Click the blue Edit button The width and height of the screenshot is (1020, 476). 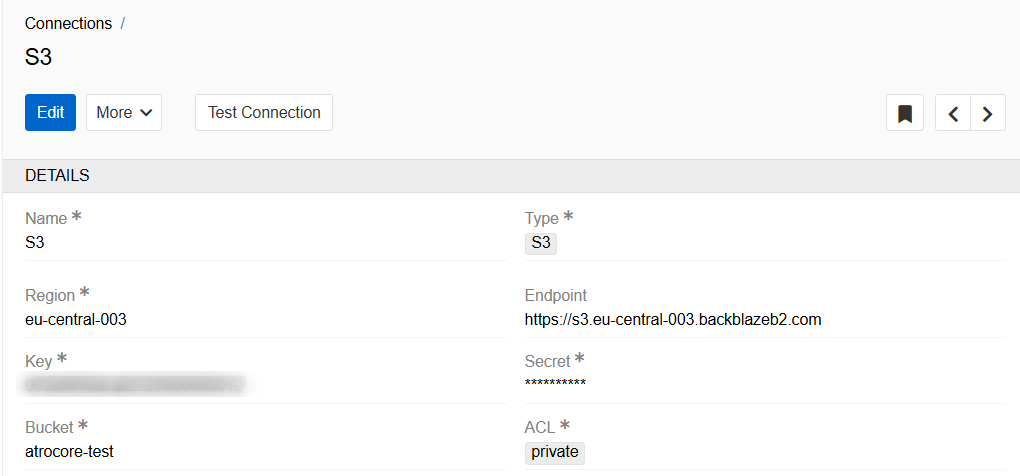(50, 113)
